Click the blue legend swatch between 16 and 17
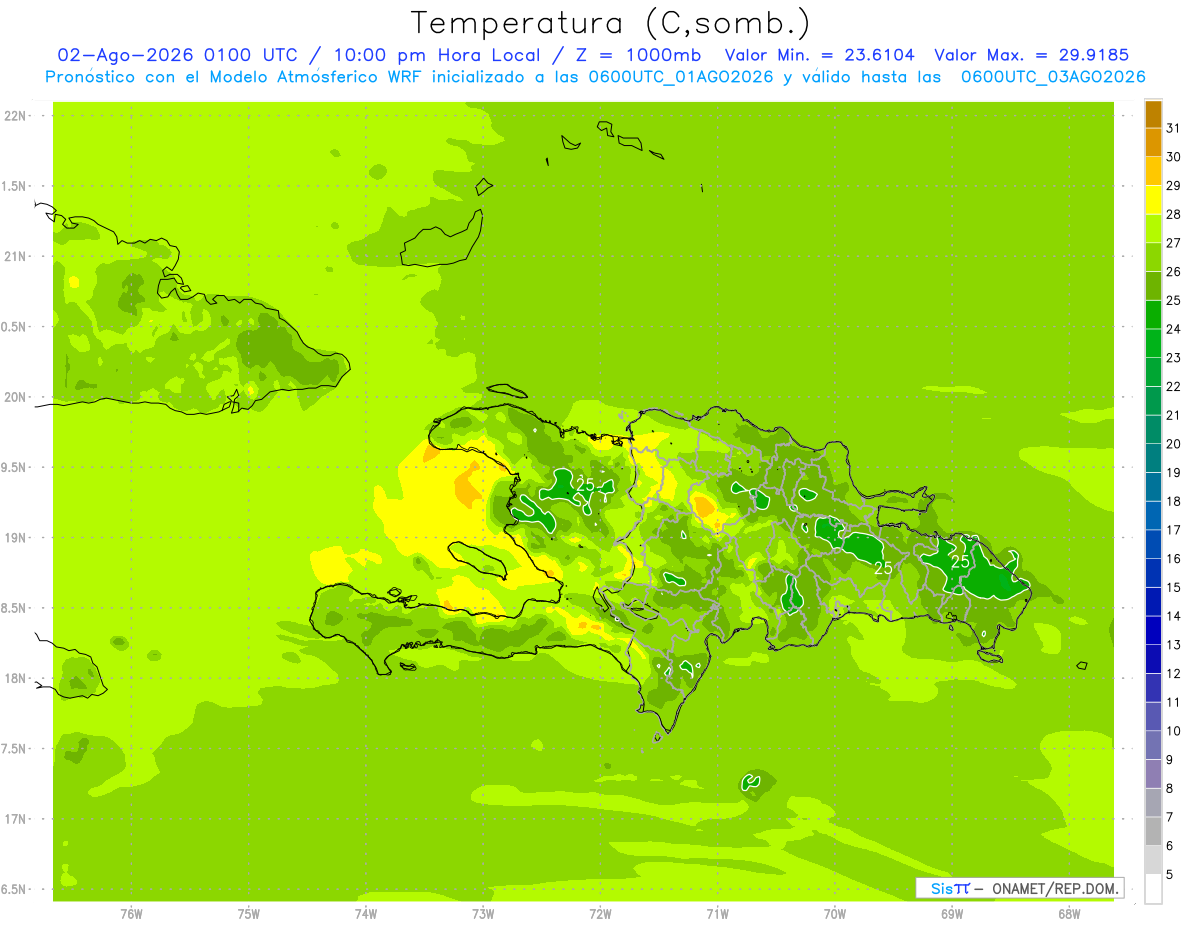This screenshot has height=927, width=1200. click(1153, 544)
